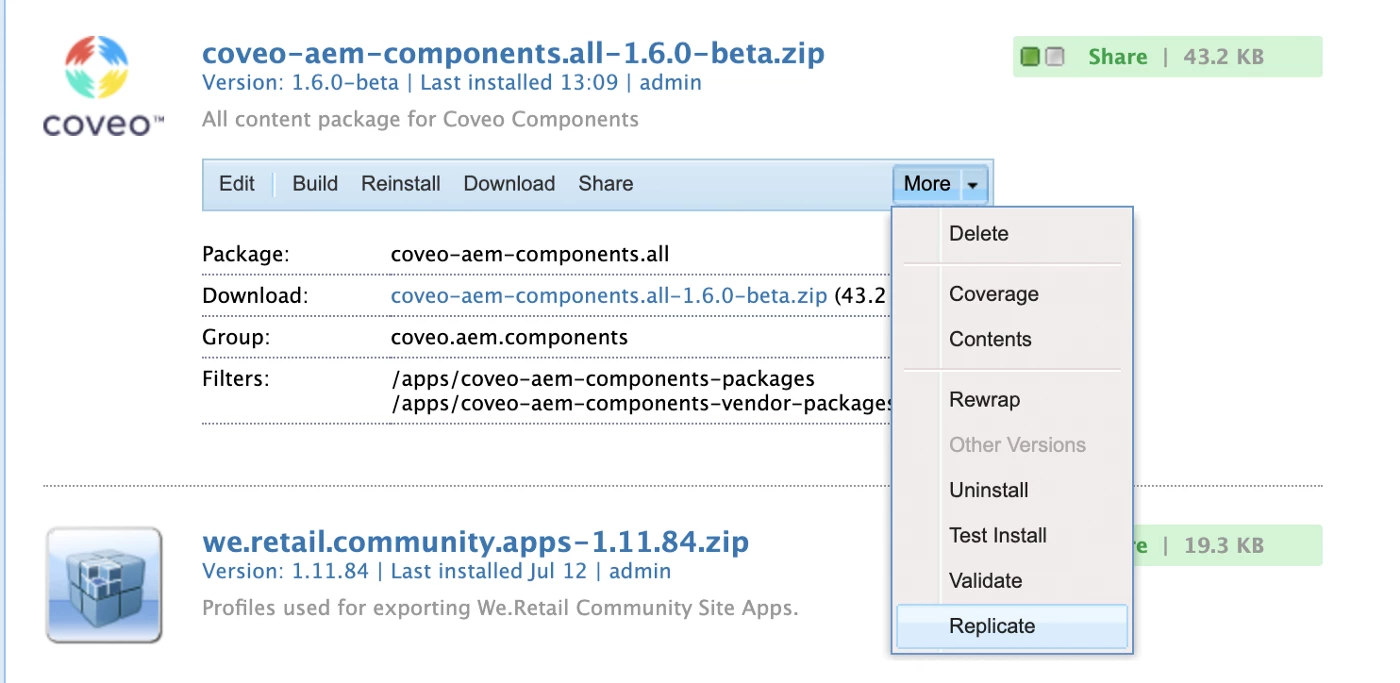This screenshot has width=1400, height=683.
Task: Click Edit in the package toolbar
Action: pyautogui.click(x=237, y=184)
